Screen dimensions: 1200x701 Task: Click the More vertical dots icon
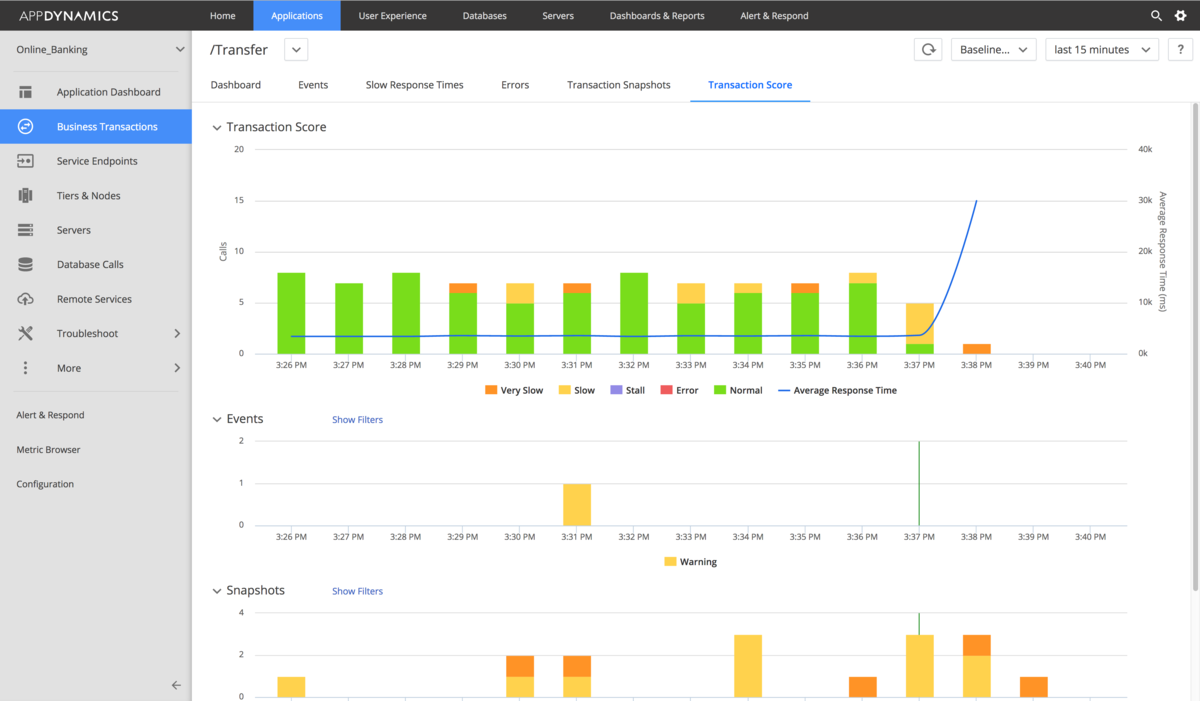(x=26, y=368)
